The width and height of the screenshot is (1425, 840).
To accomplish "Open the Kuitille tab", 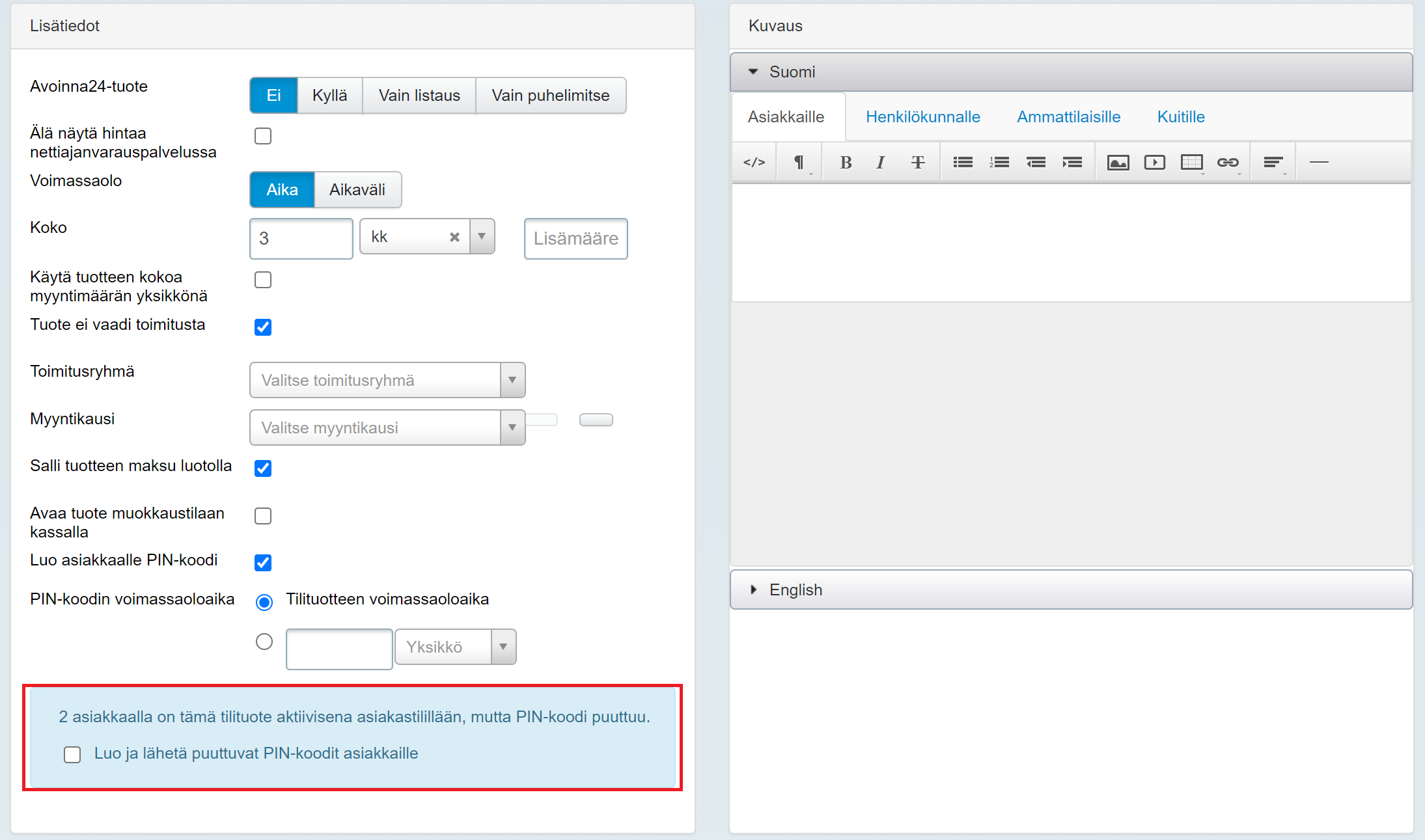I will click(x=1180, y=117).
